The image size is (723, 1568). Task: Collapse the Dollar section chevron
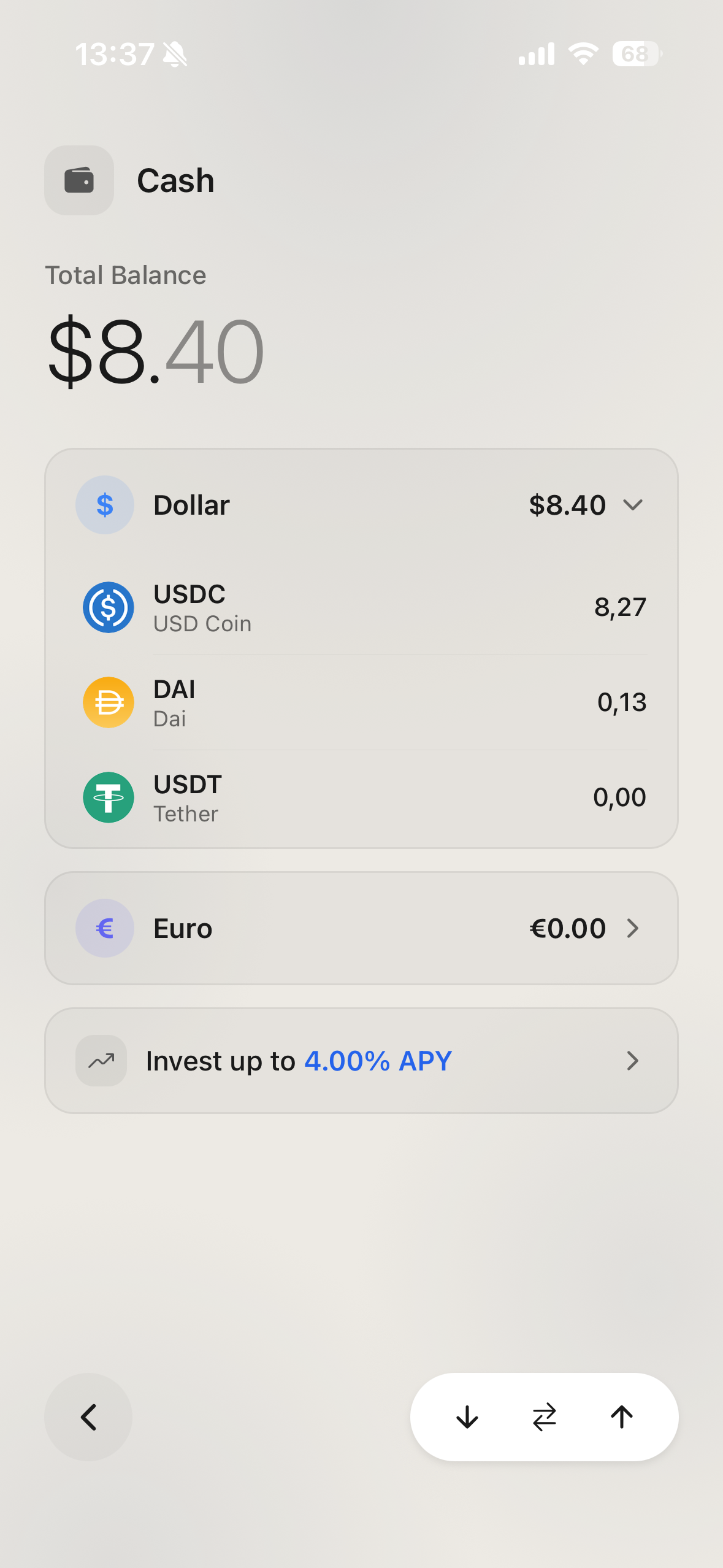pos(633,505)
